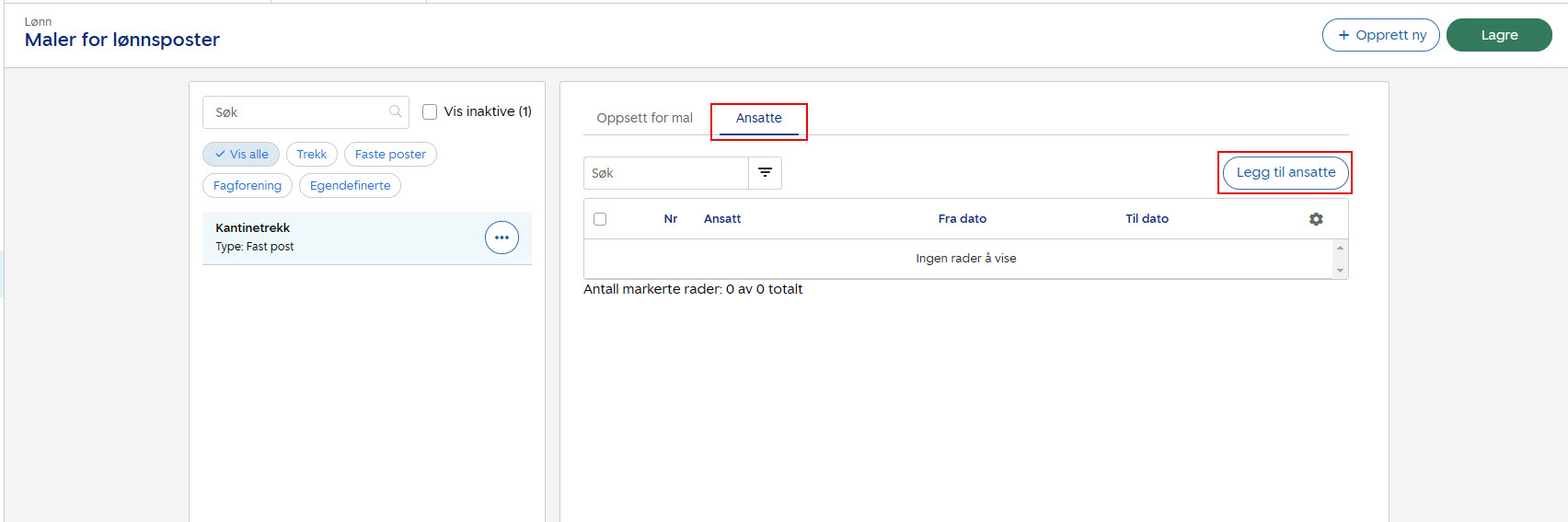Deselect the Vis alle filter chip
1568x522 pixels.
[x=241, y=155]
